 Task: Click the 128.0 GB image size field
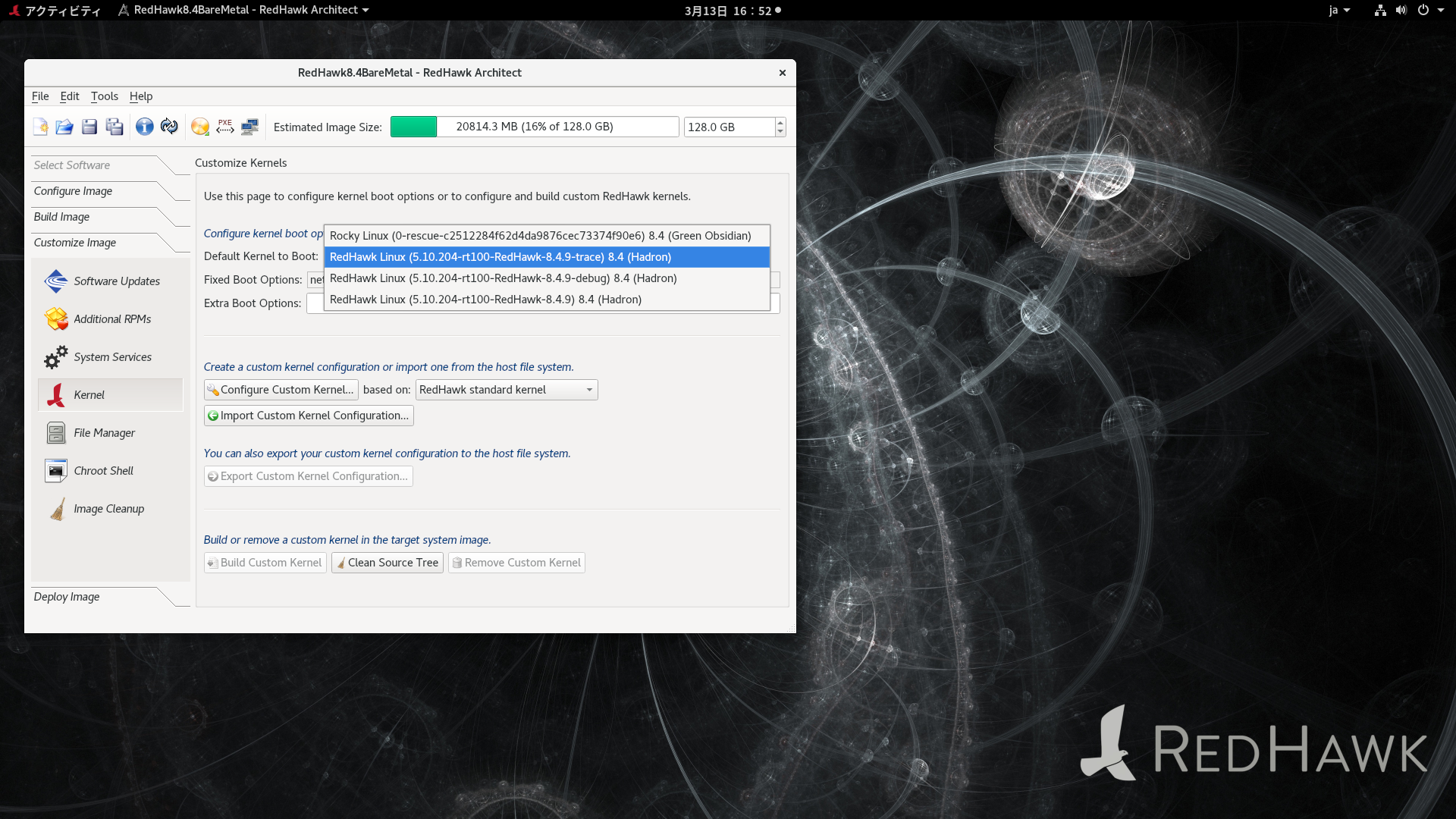pos(729,127)
